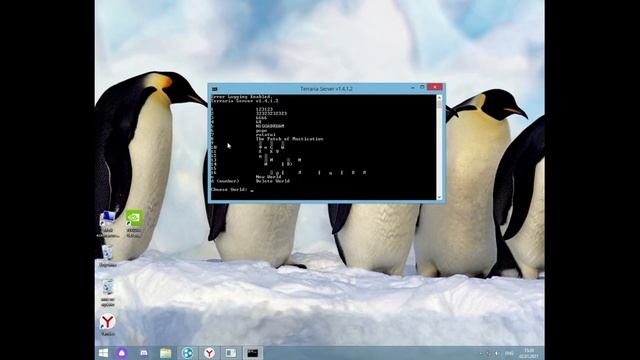Image resolution: width=640 pixels, height=360 pixels.
Task: Click the Terraria Server title bar
Action: point(326,89)
